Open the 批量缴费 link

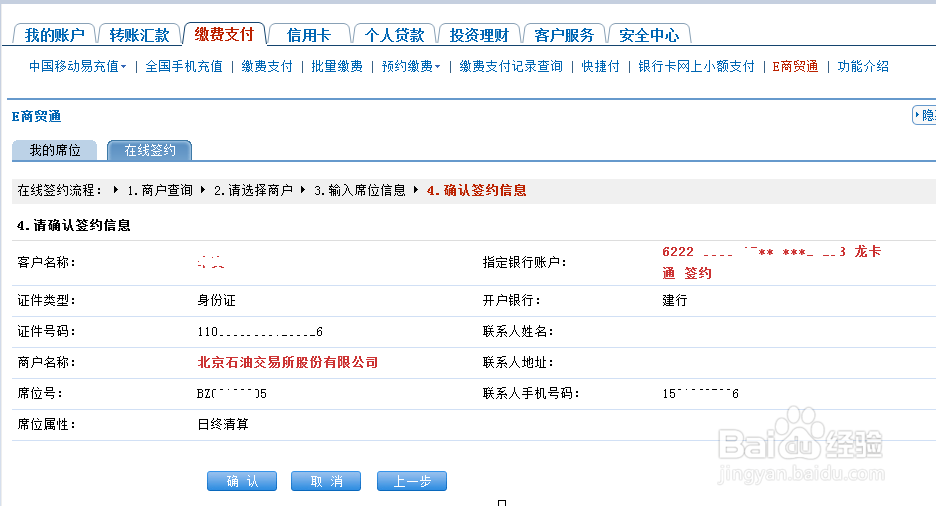pyautogui.click(x=337, y=66)
